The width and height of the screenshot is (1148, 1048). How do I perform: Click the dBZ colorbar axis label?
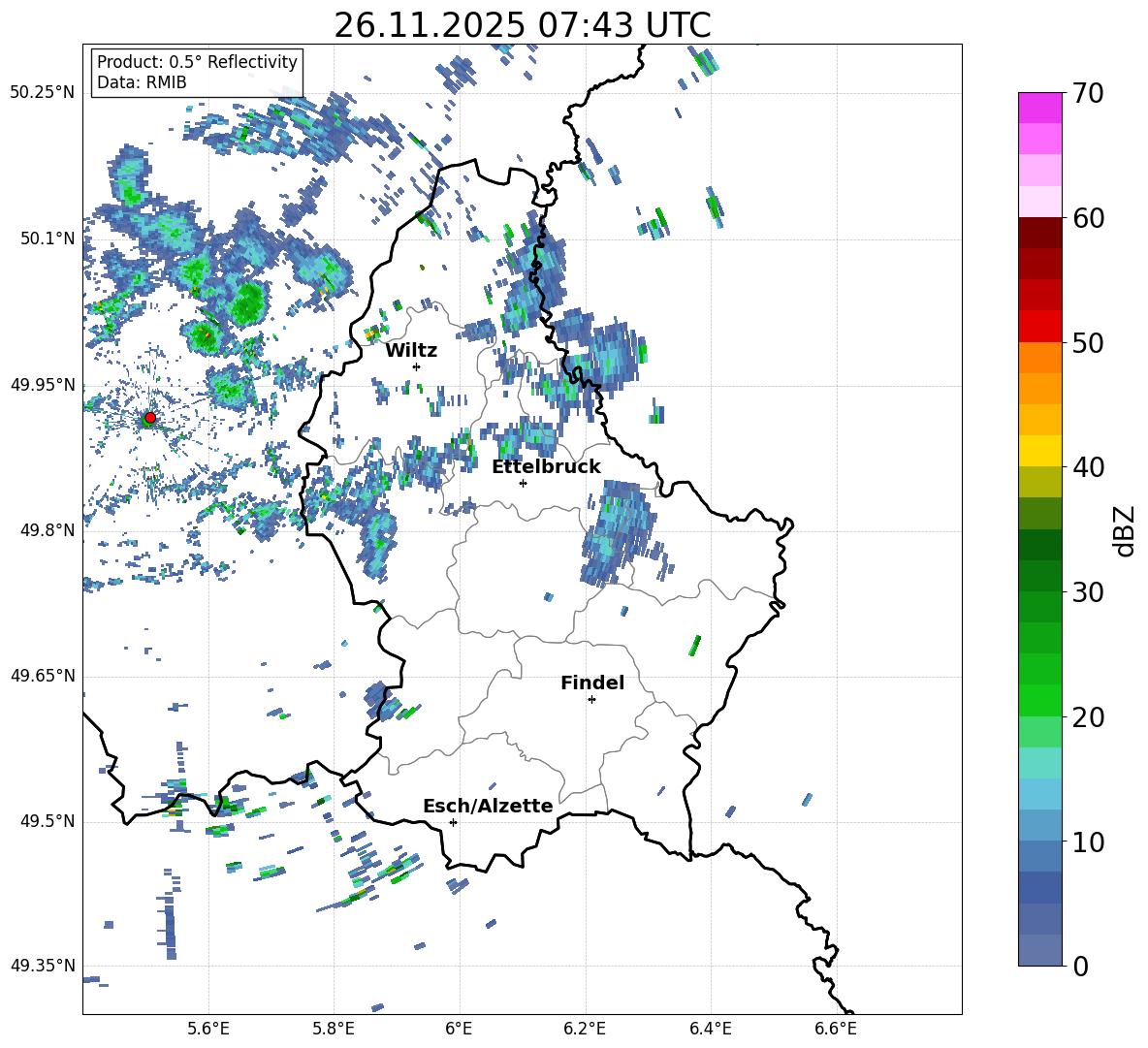1126,530
